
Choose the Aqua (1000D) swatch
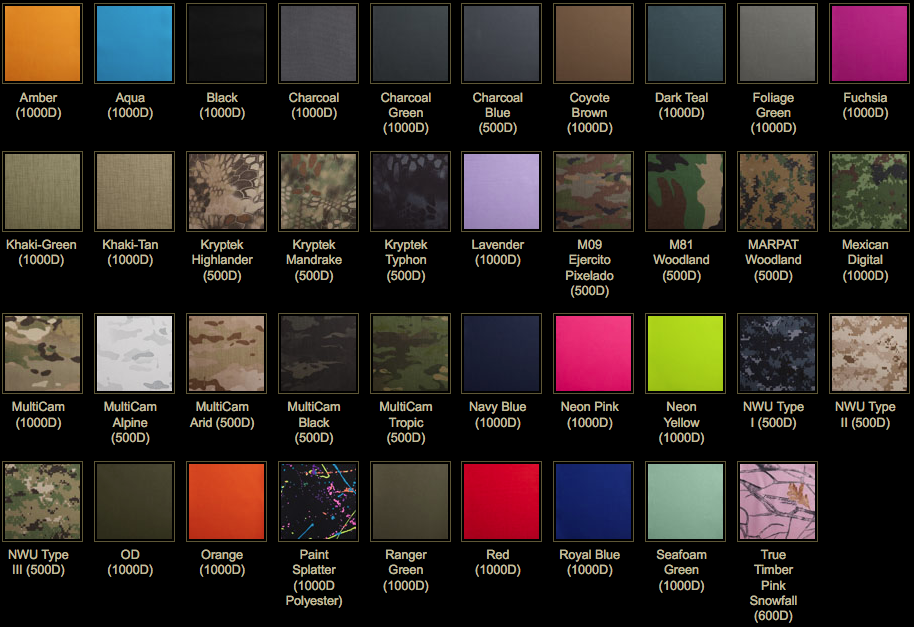coord(134,43)
